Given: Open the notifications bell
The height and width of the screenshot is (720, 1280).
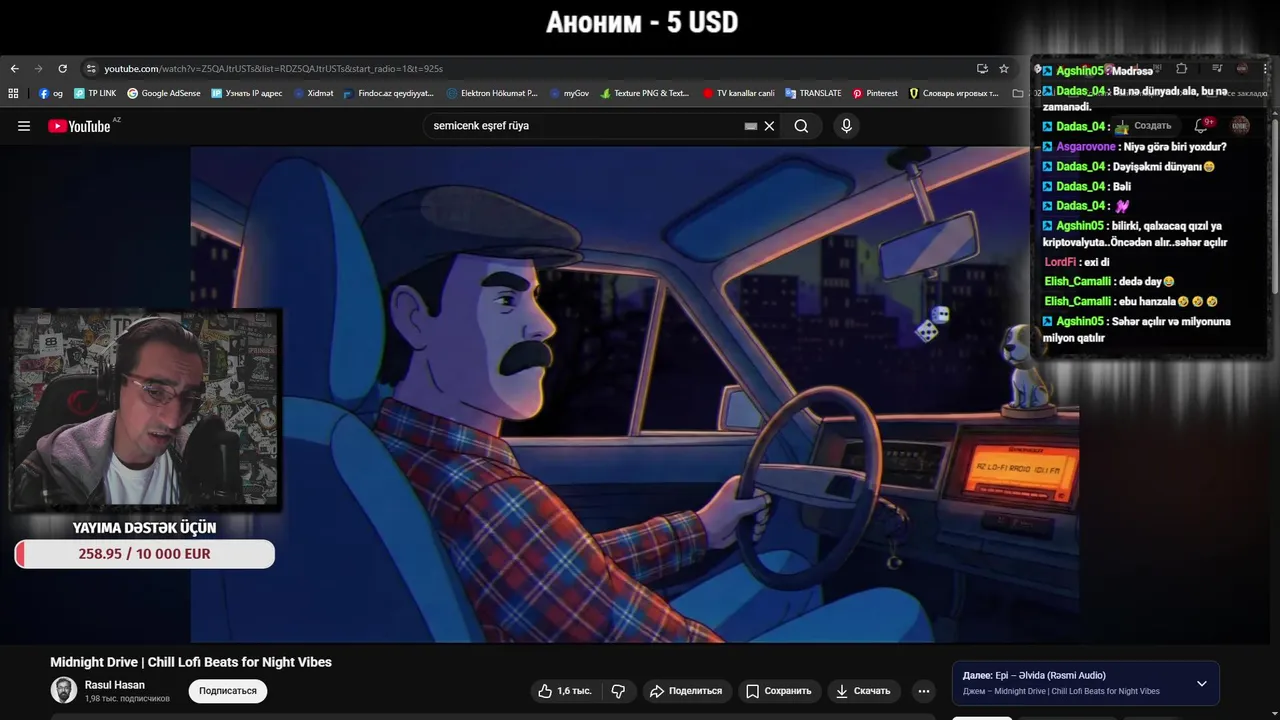Looking at the screenshot, I should pyautogui.click(x=1202, y=126).
